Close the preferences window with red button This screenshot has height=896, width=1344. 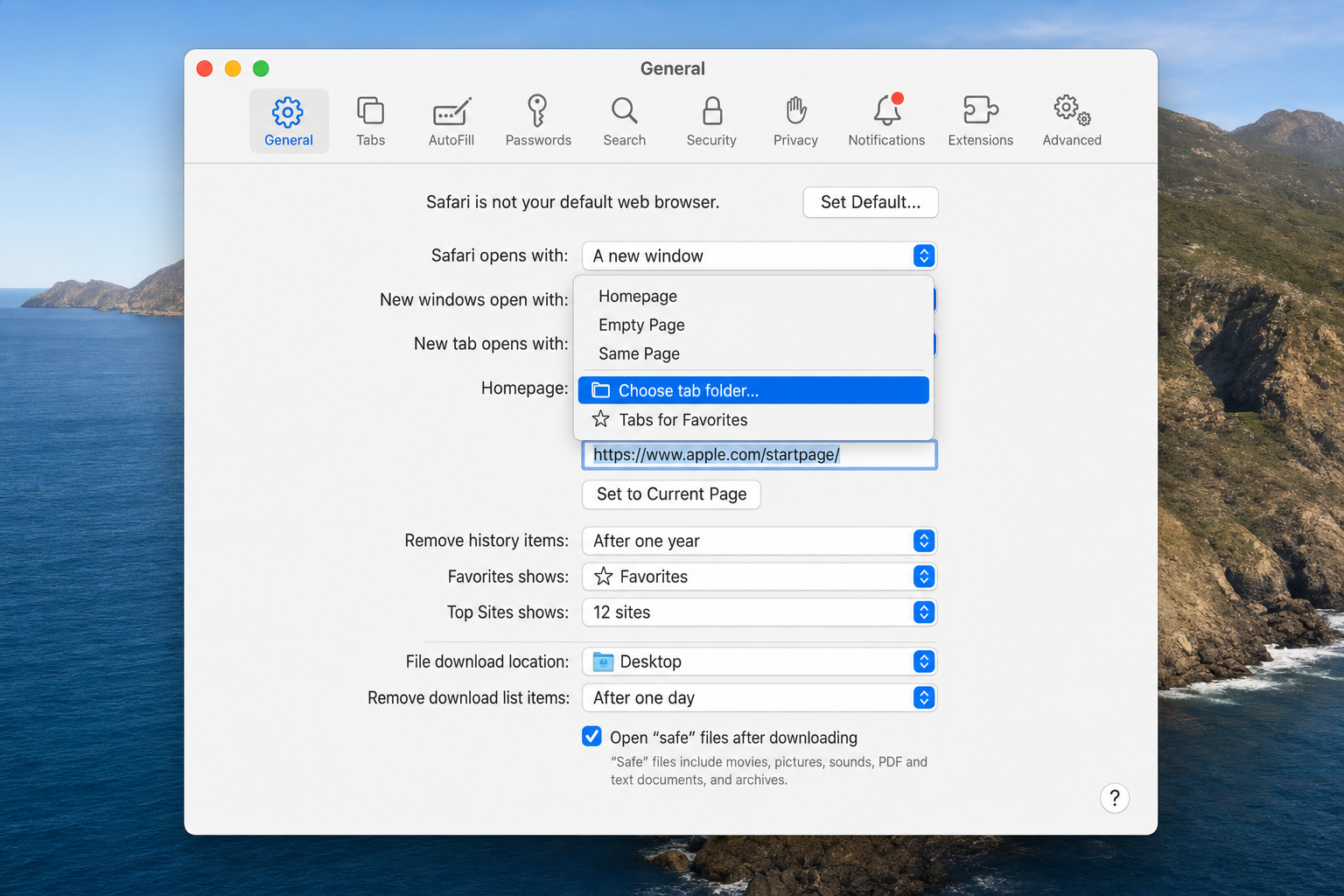pos(205,68)
